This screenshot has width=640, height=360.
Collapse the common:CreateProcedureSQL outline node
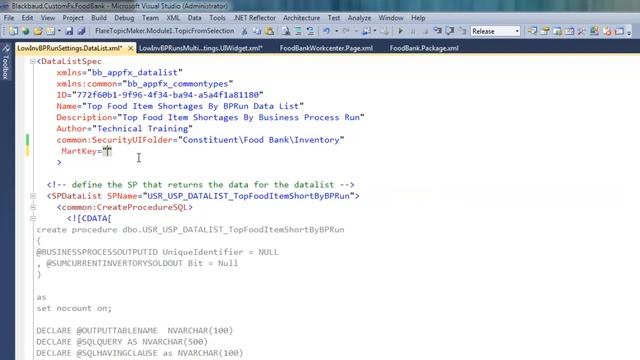[33, 207]
